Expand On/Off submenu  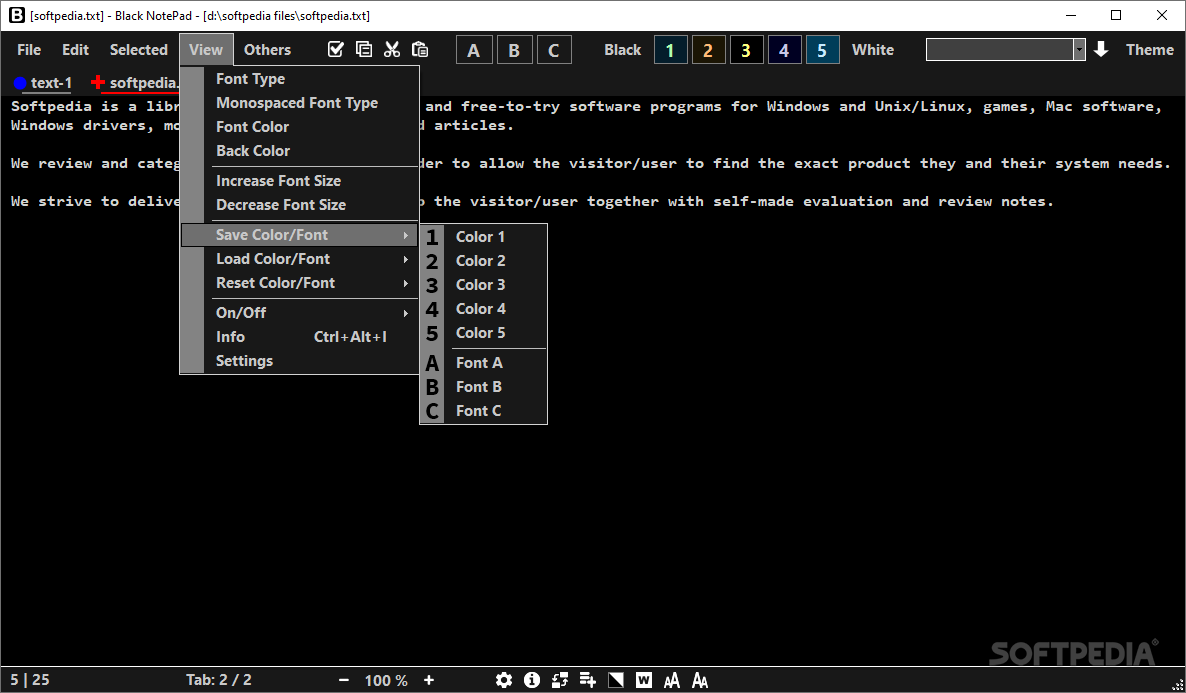click(300, 312)
